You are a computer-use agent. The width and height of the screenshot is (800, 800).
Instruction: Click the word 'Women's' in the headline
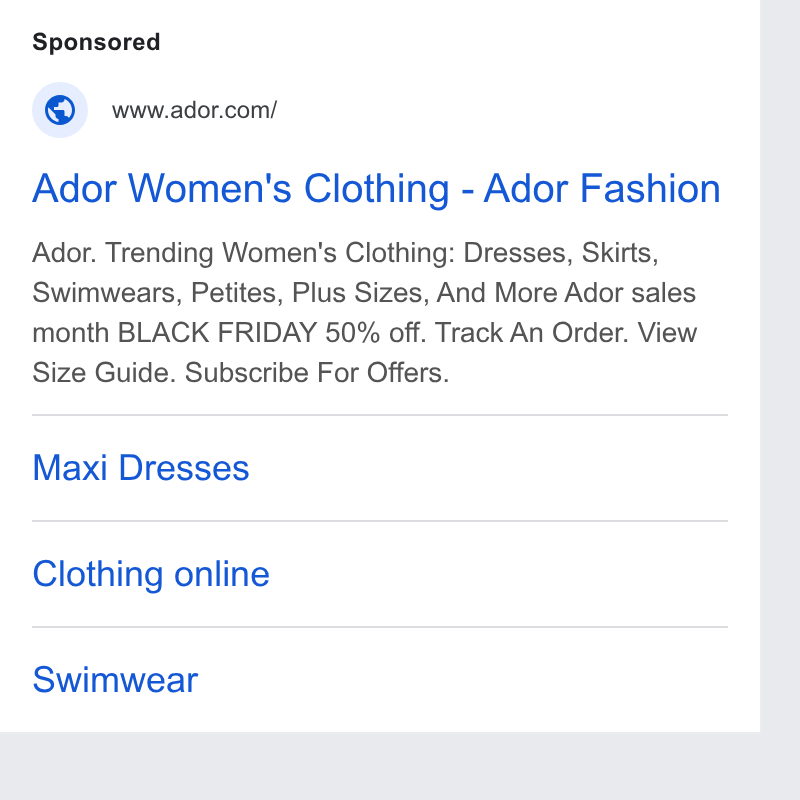coord(210,189)
